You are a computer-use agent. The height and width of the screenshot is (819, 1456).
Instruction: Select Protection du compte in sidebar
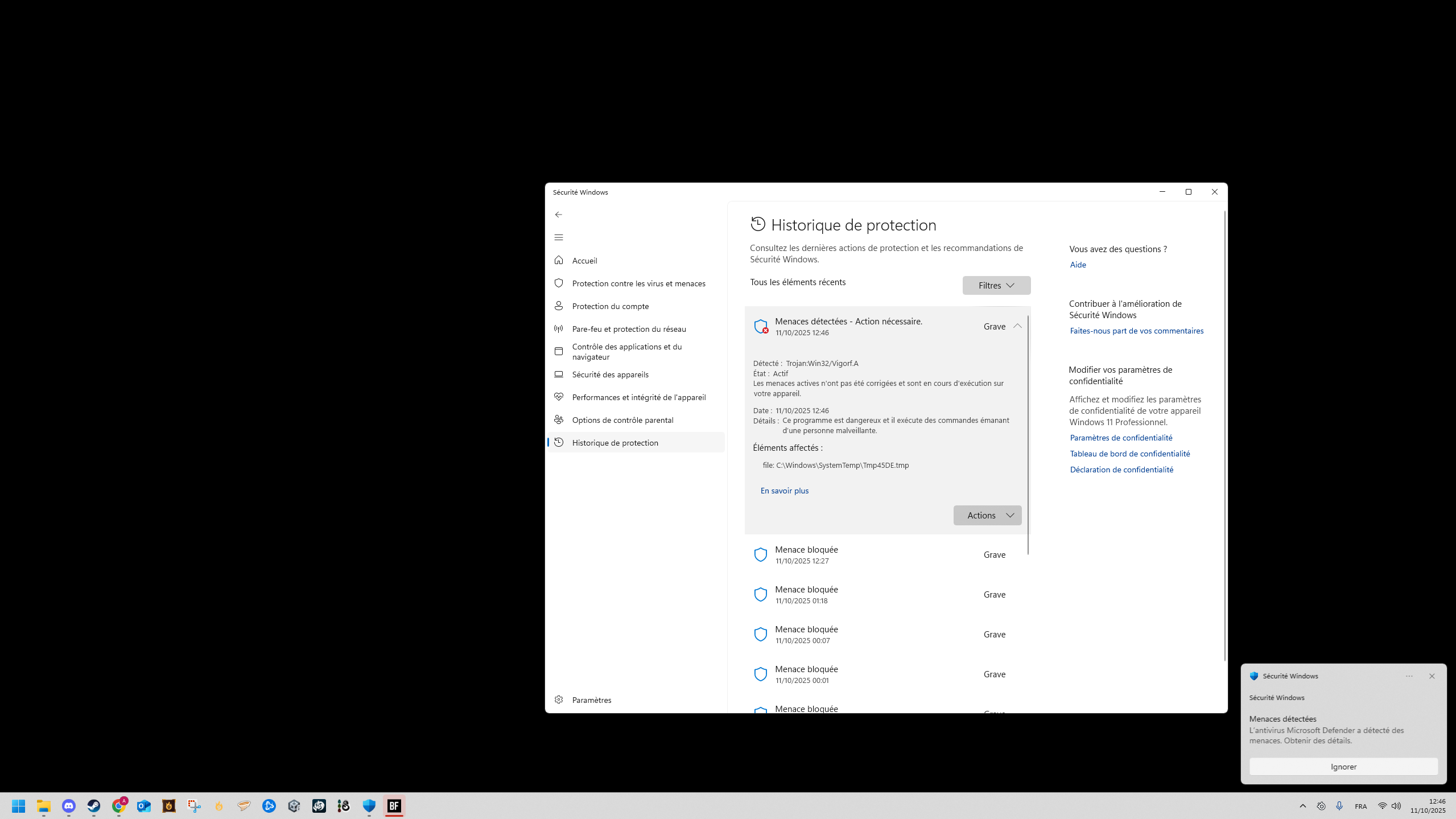pos(610,306)
